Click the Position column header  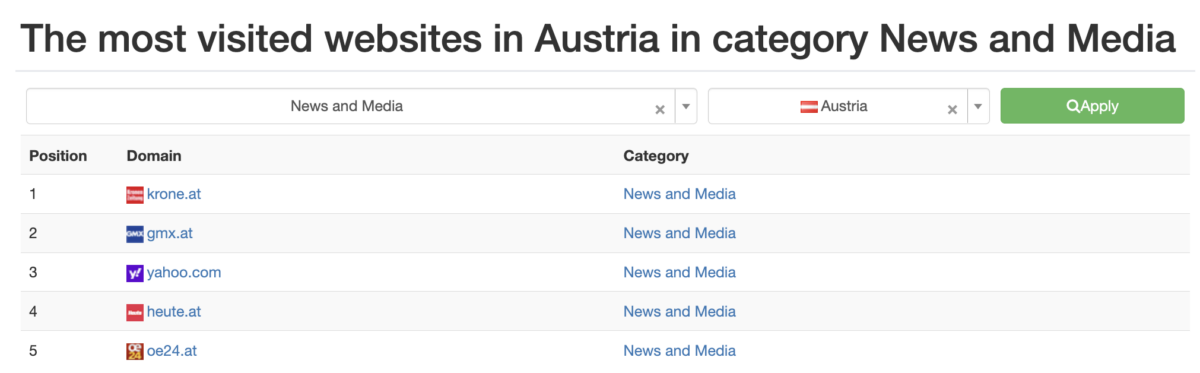[x=58, y=156]
